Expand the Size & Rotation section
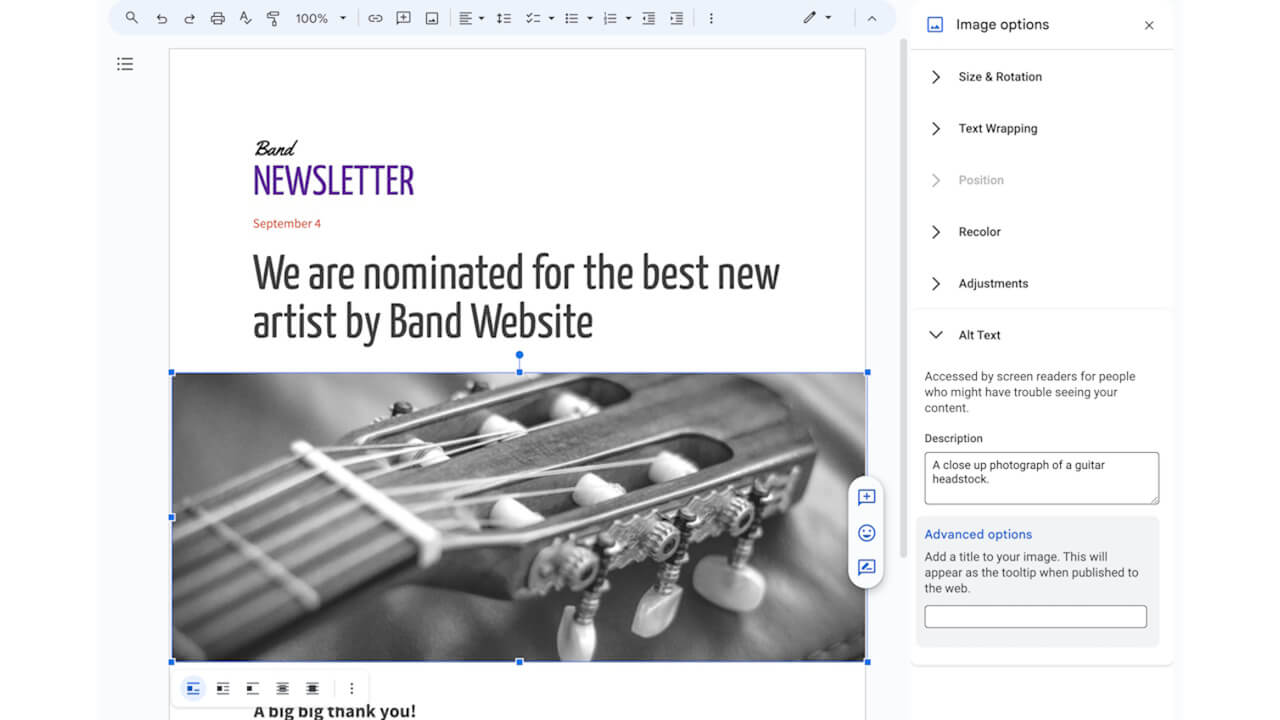The width and height of the screenshot is (1280, 720). 999,77
